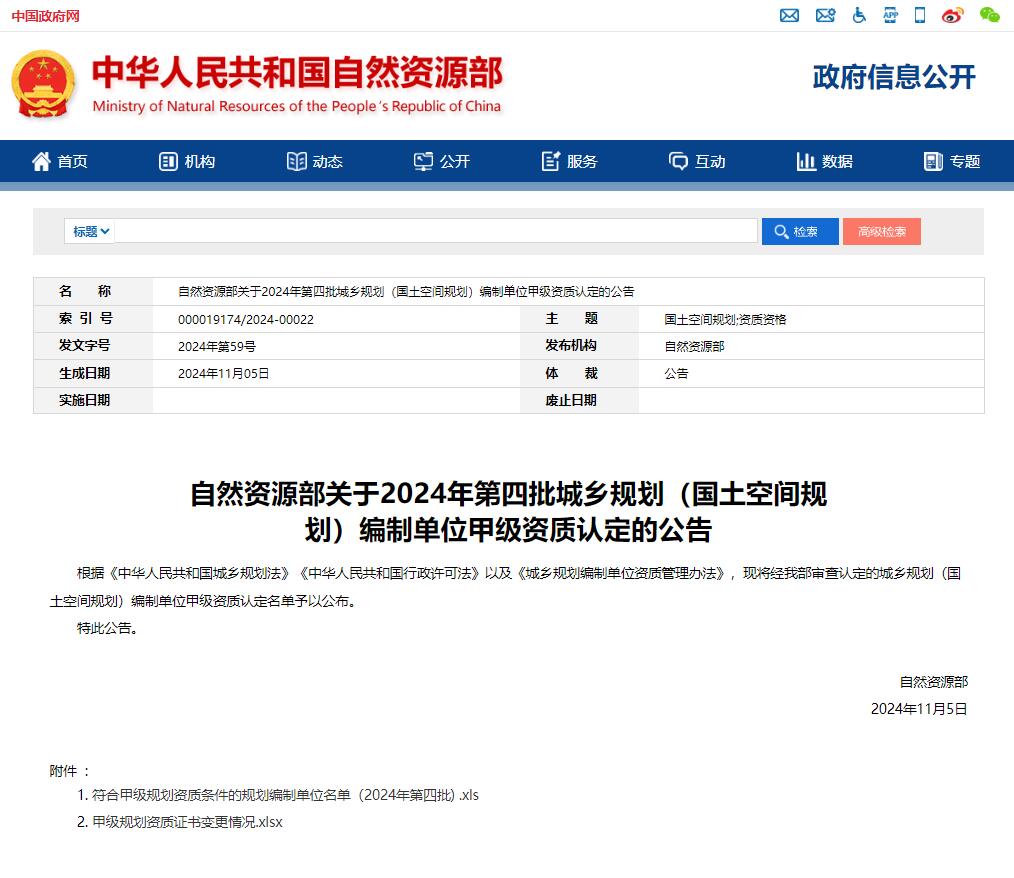
Task: Open the 服务 navigation menu
Action: coord(569,161)
